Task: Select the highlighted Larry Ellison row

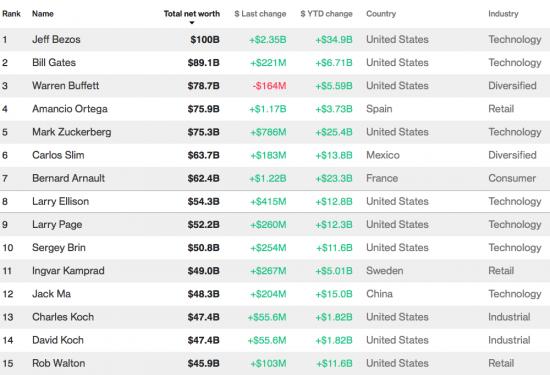Action: click(275, 201)
